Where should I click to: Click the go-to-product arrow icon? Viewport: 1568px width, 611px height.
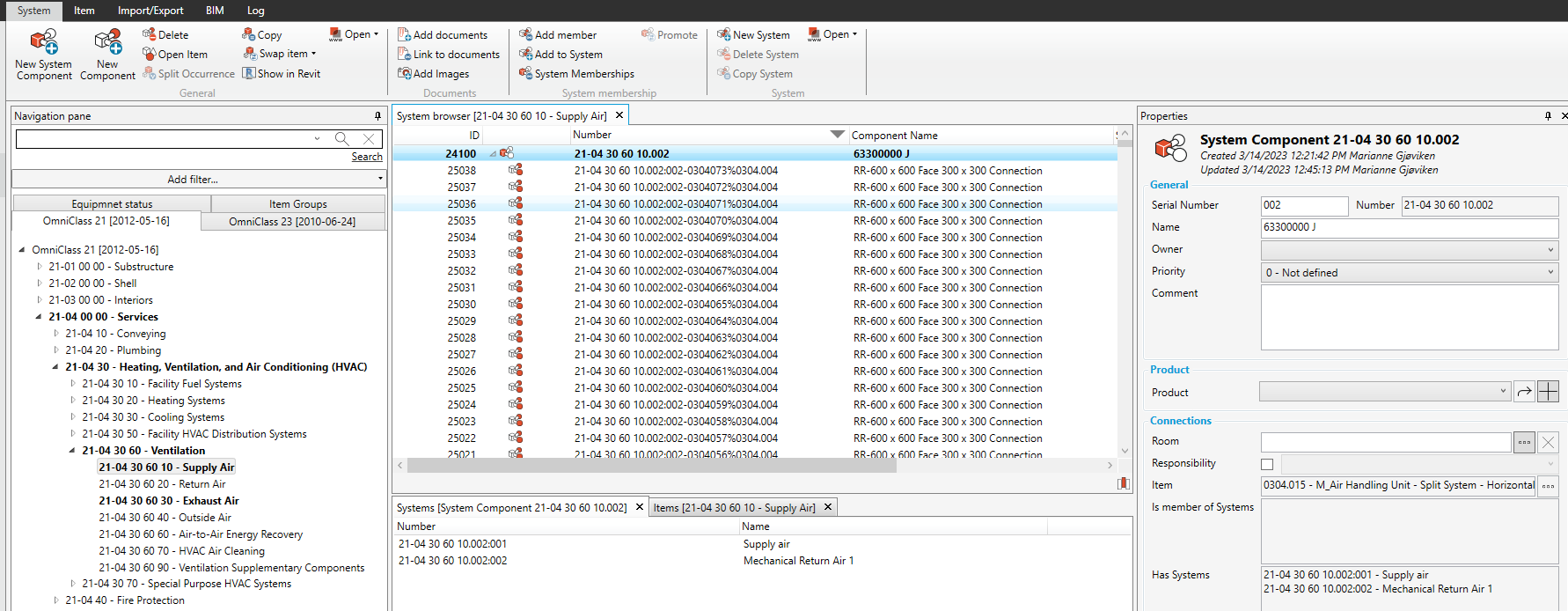click(1524, 392)
